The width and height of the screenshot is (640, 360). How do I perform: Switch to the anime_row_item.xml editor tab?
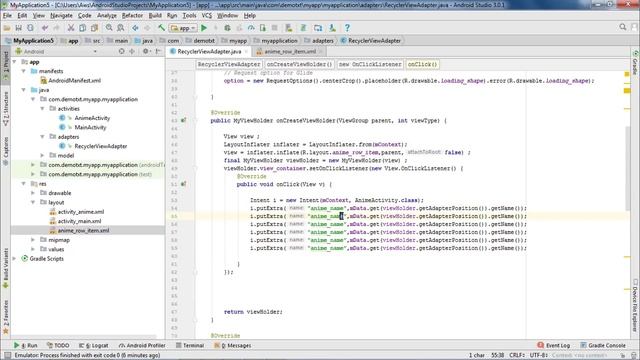click(290, 51)
